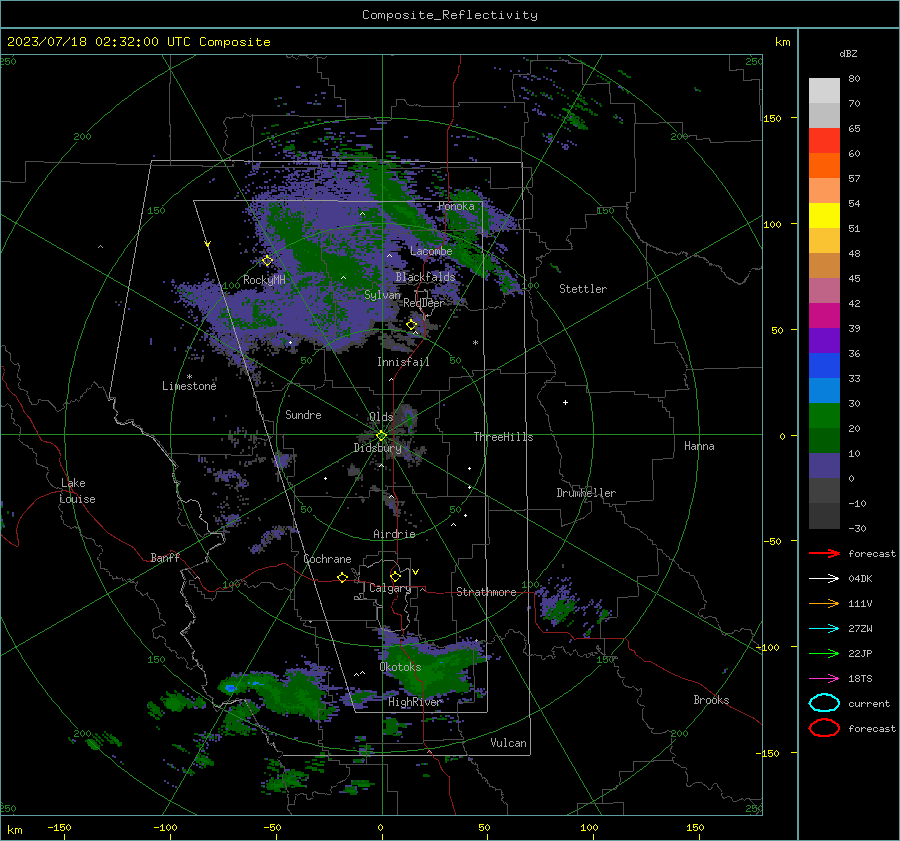Click the Lacombe city label
The width and height of the screenshot is (900, 841).
pos(431,251)
